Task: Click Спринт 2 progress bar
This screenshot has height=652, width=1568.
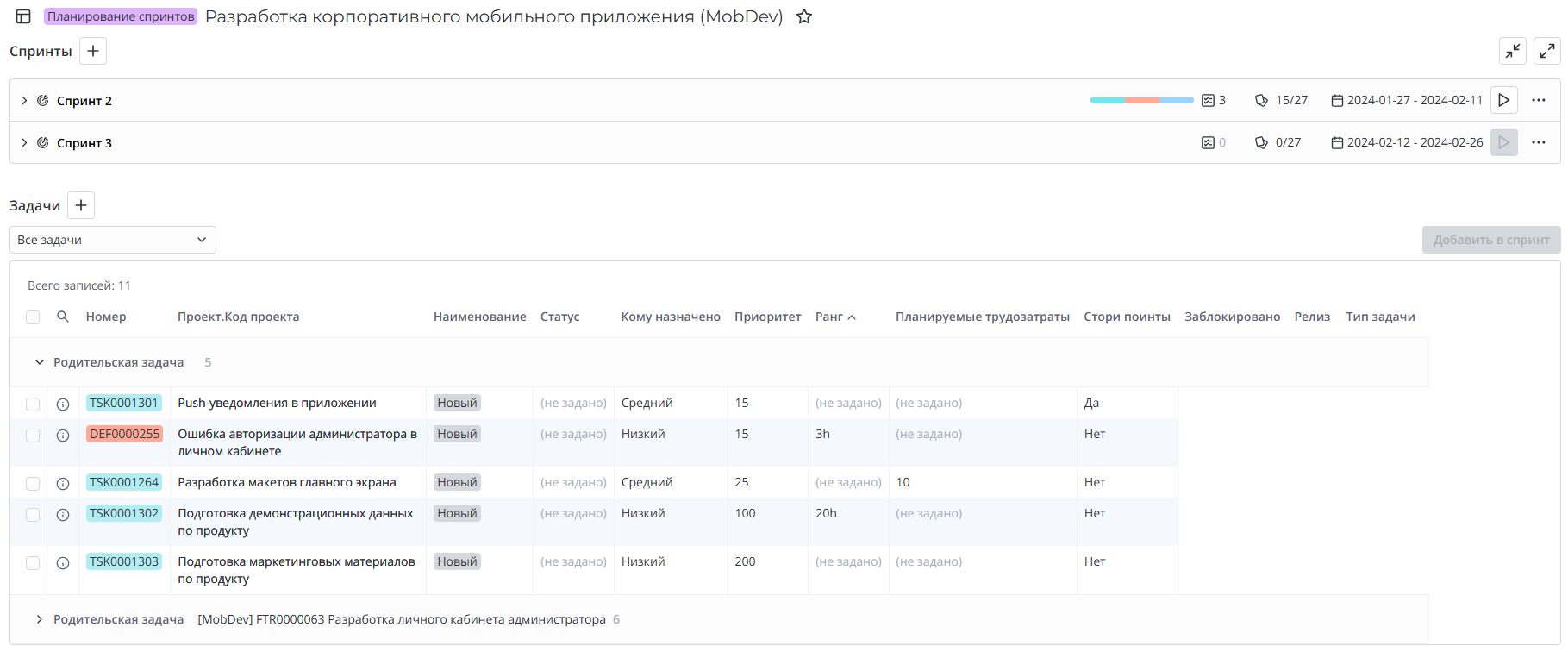Action: (1141, 100)
